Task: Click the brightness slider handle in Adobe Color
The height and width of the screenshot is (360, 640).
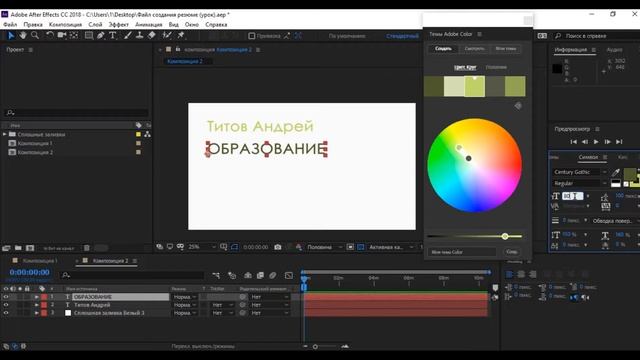Action: (x=505, y=236)
